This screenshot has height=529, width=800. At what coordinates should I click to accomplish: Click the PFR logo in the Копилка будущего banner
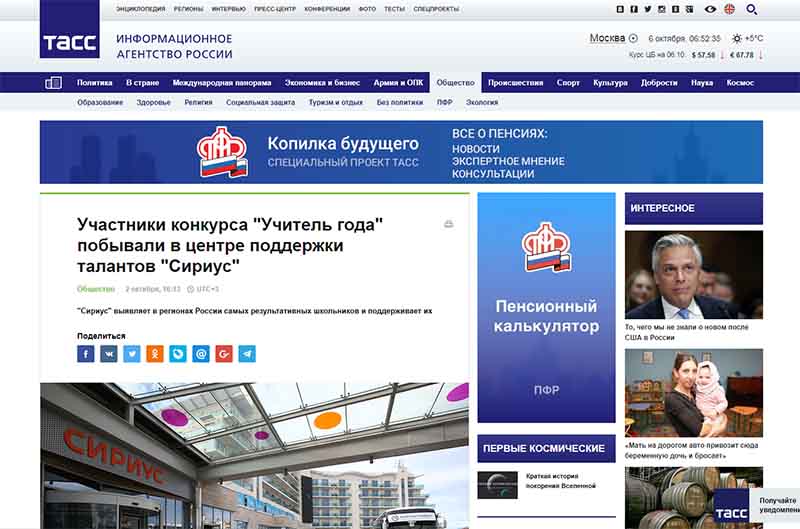pos(222,152)
